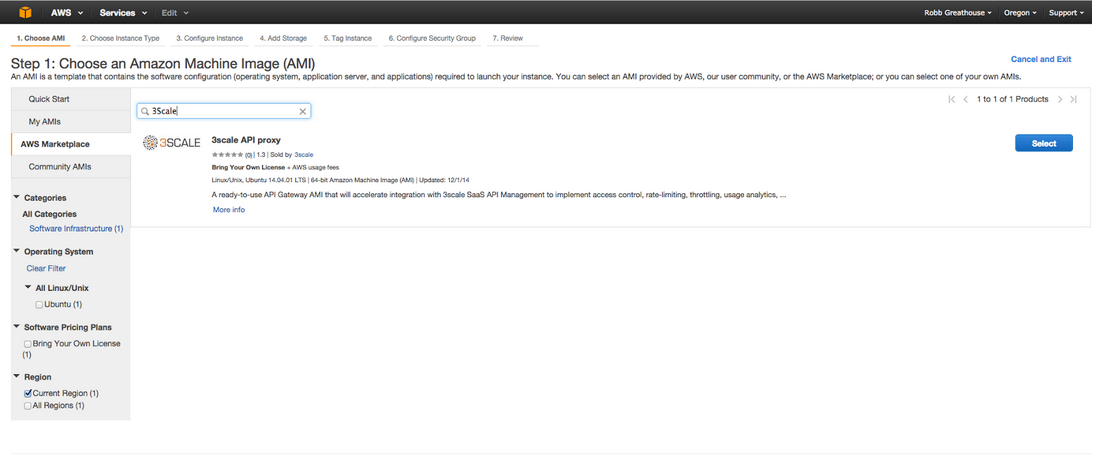Click into the AMI search field

tap(224, 111)
